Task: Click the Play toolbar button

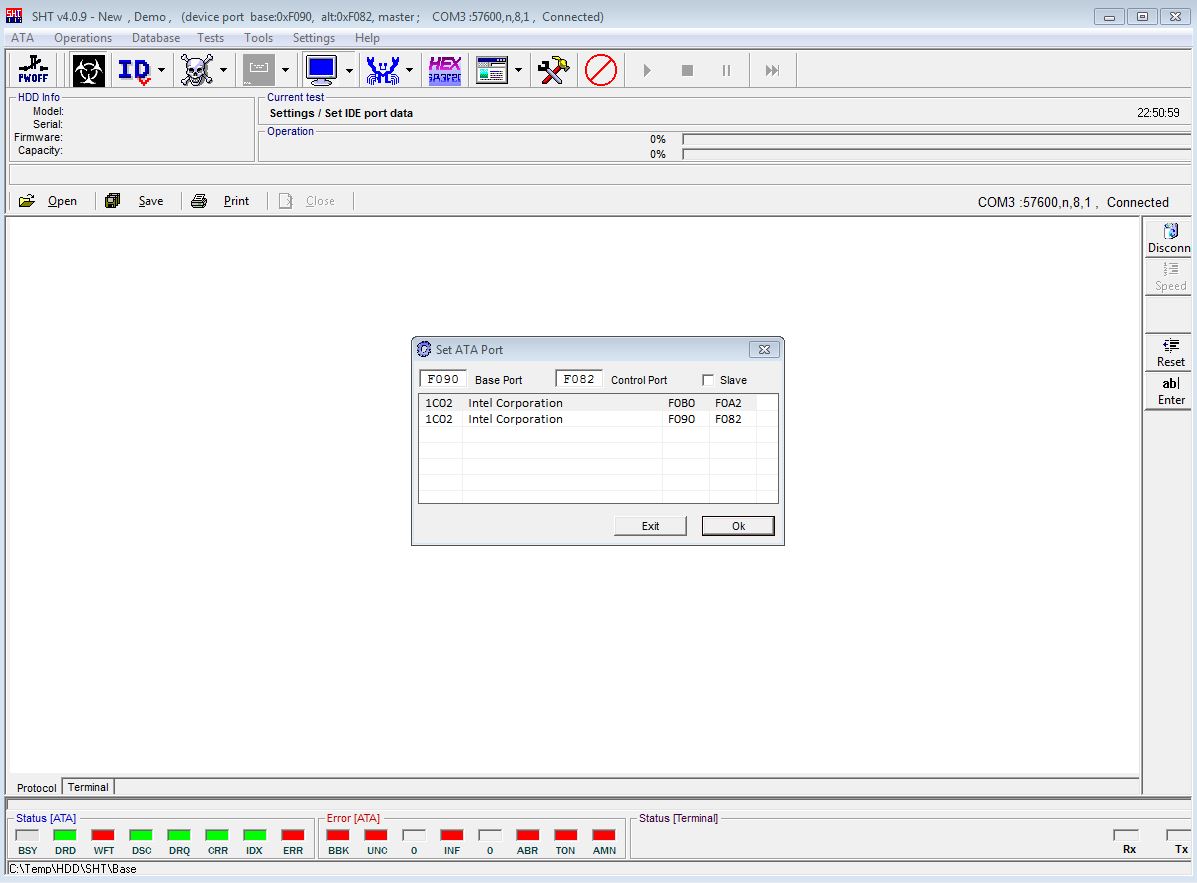Action: point(647,70)
